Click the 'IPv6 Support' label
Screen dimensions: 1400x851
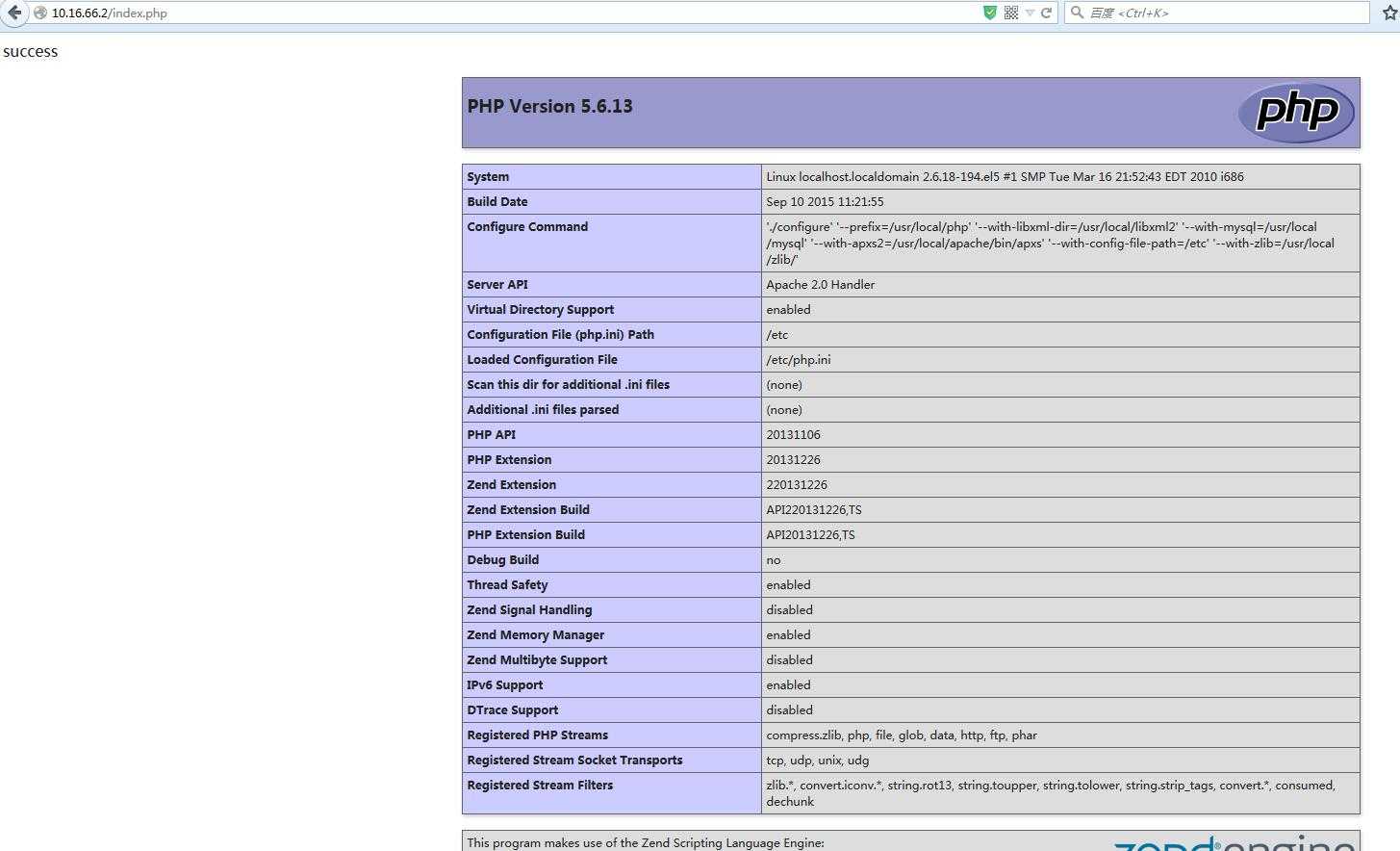point(505,685)
